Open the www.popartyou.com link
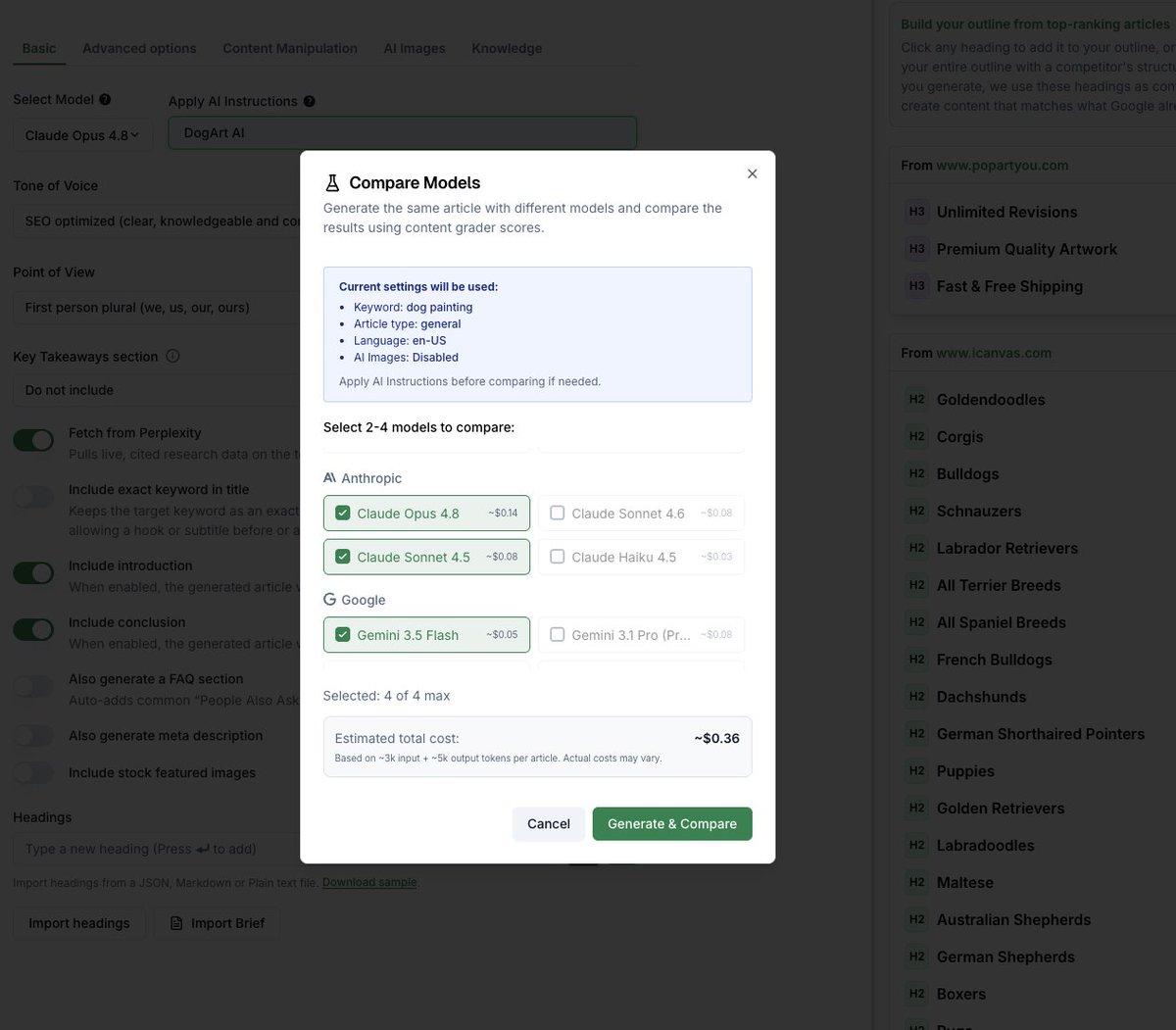This screenshot has width=1176, height=1030. 1002,165
